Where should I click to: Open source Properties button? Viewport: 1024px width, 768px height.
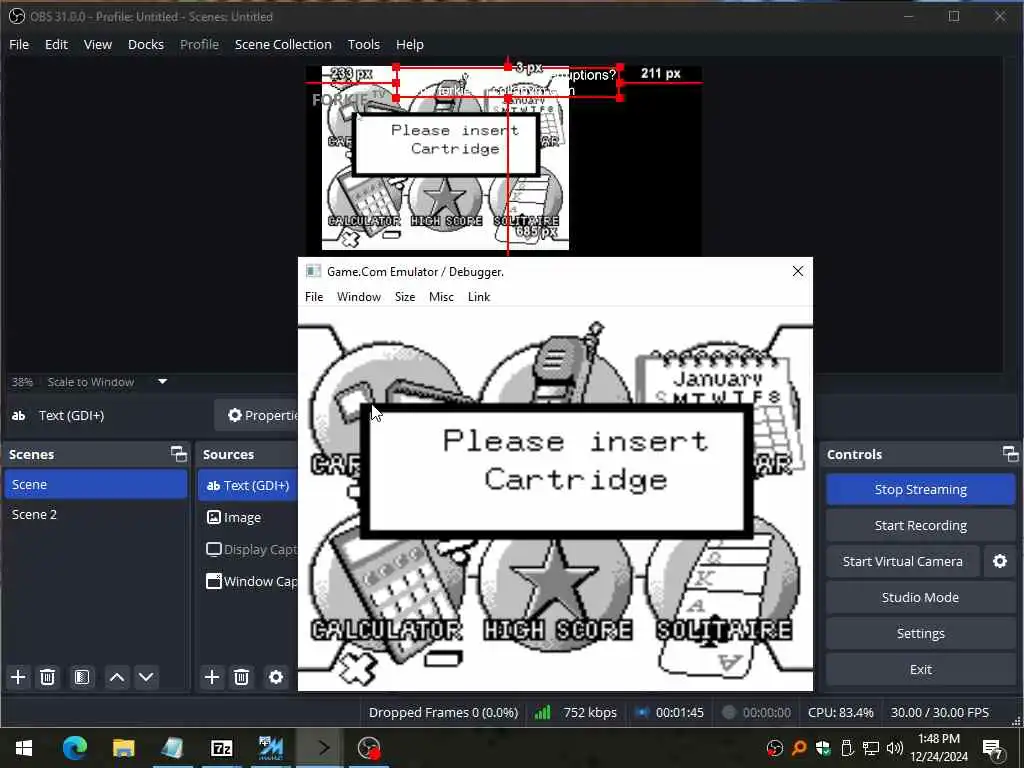click(x=257, y=415)
